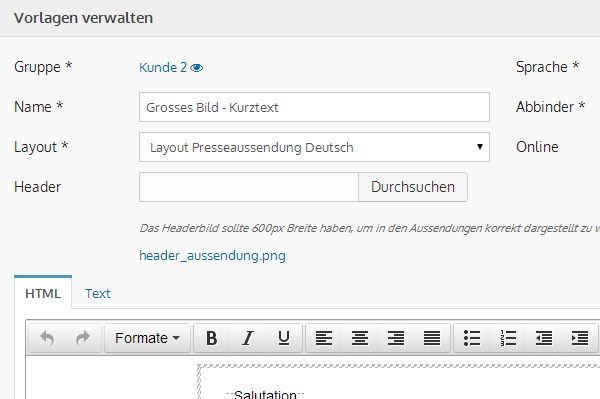Click the Vorlagen verwalten heading
This screenshot has height=399, width=600.
click(83, 18)
